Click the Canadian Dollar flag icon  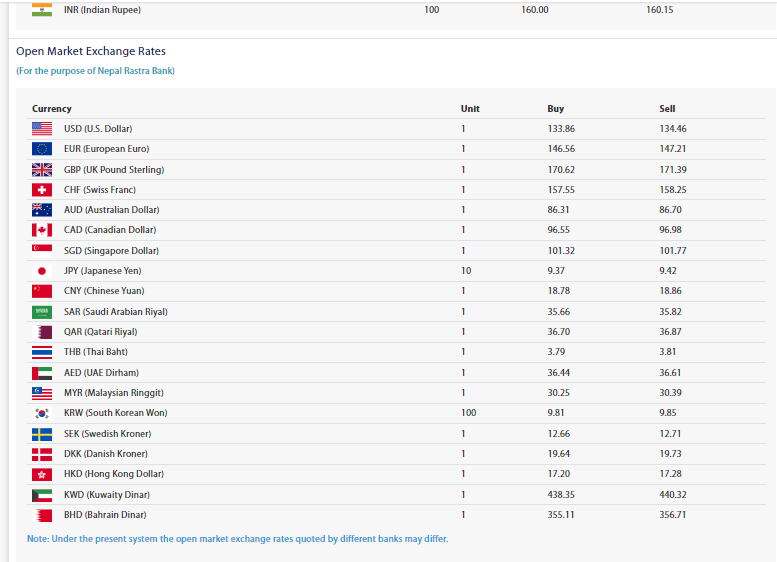click(42, 230)
